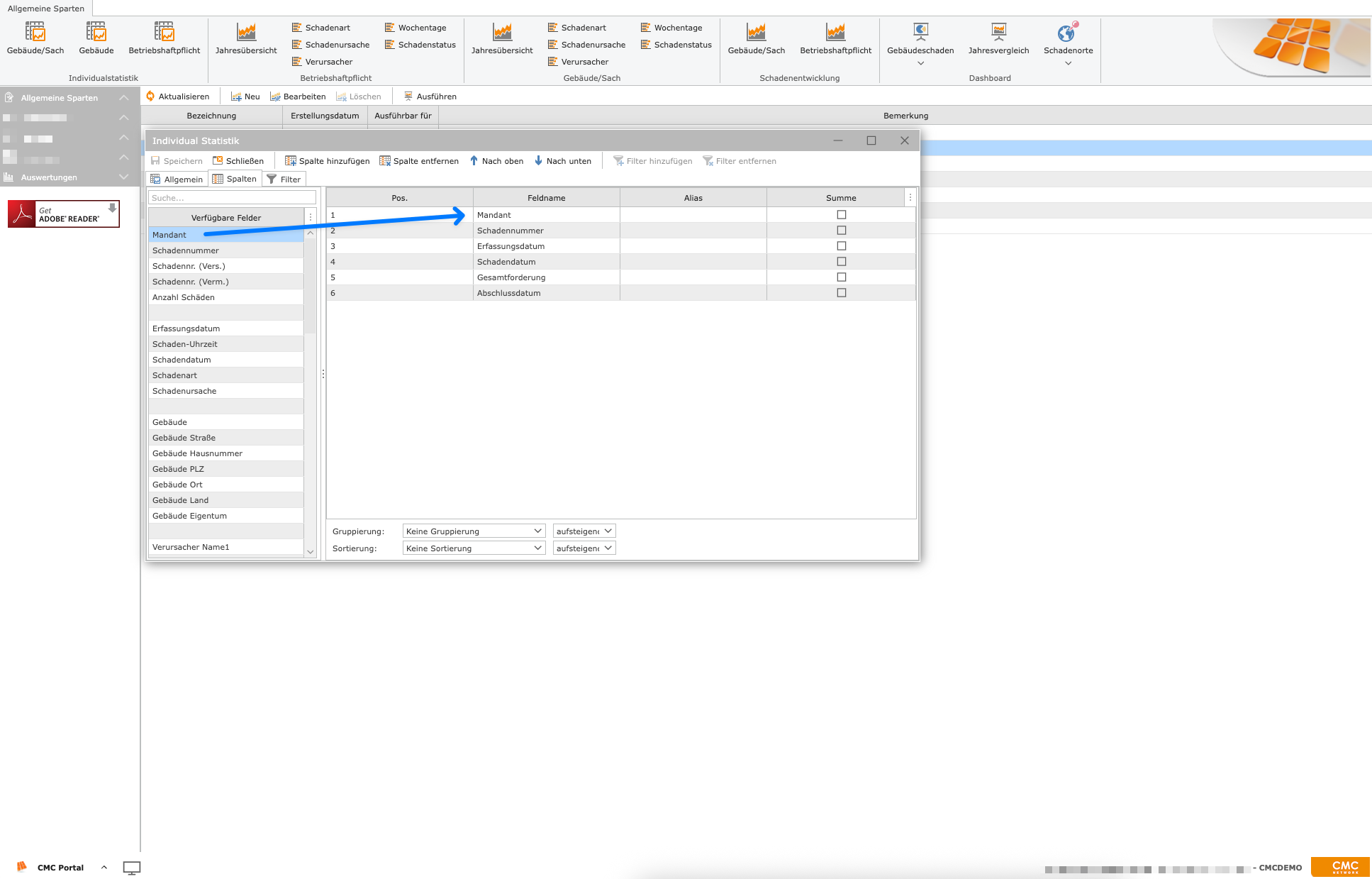The image size is (1372, 879).
Task: Tick Summe checkbox for Gesamtforderung row
Action: 841,277
